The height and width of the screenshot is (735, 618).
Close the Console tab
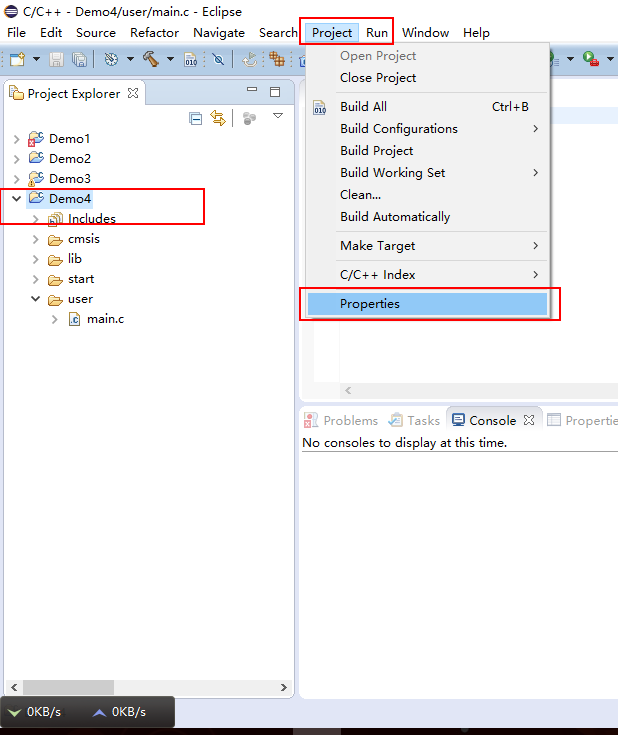click(x=529, y=420)
